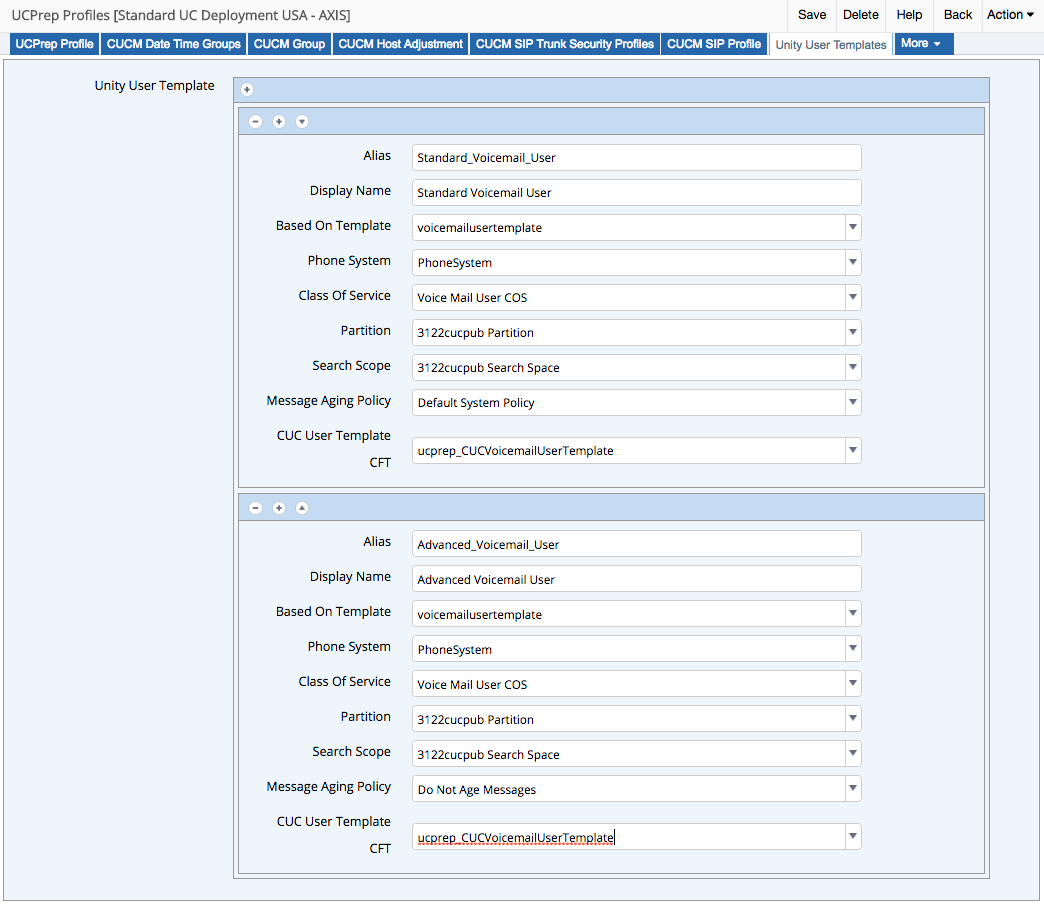Remove the Advanced_Voicemail_User template block
Viewport: 1044px width, 905px height.
(x=256, y=508)
